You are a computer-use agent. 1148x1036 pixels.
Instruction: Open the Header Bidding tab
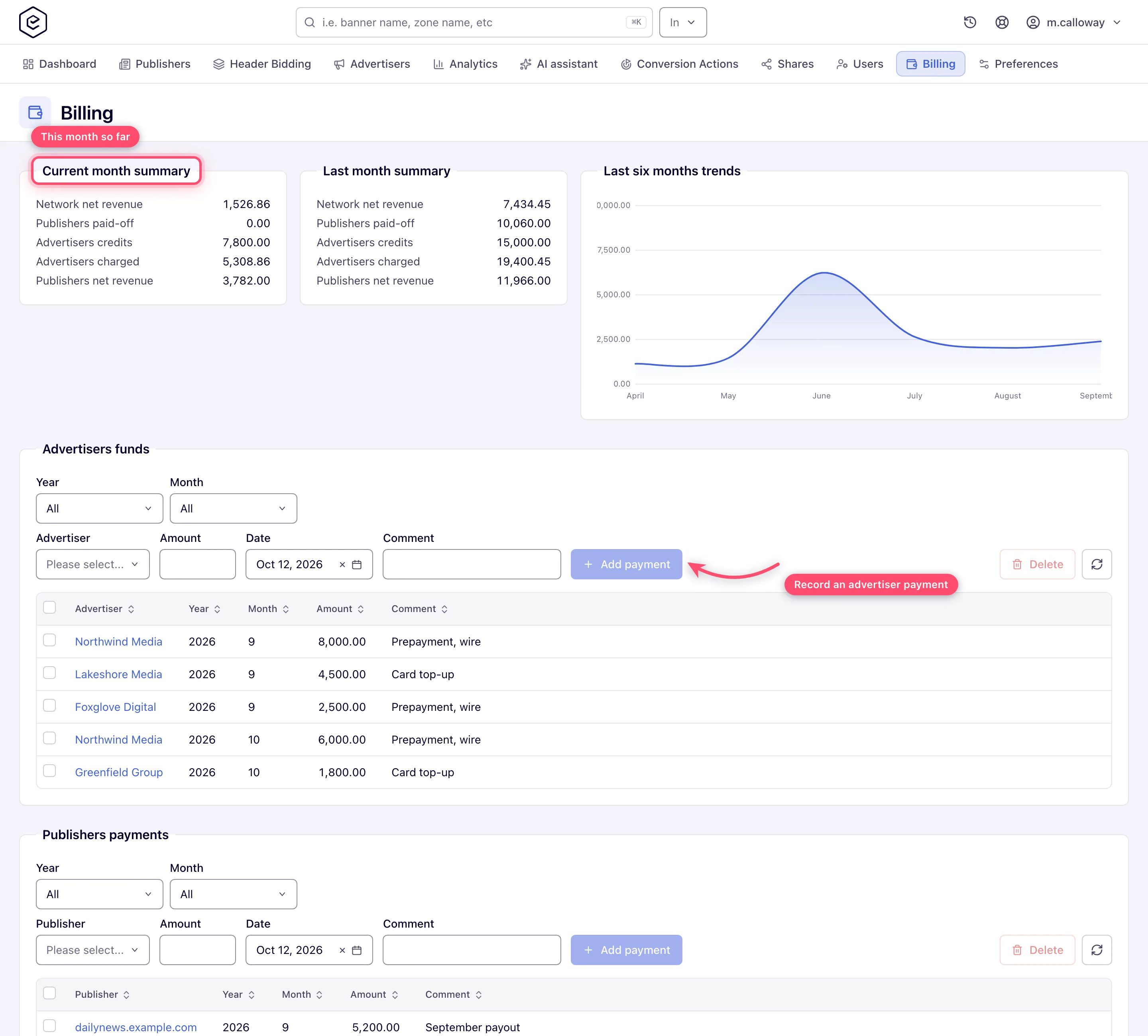pyautogui.click(x=262, y=64)
